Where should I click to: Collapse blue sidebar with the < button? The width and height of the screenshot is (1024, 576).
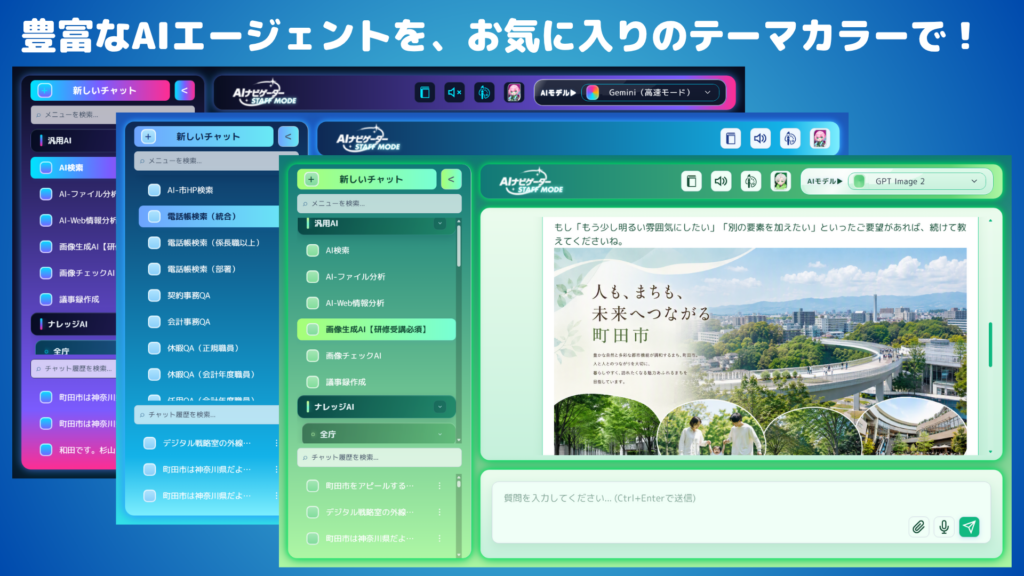tap(288, 136)
